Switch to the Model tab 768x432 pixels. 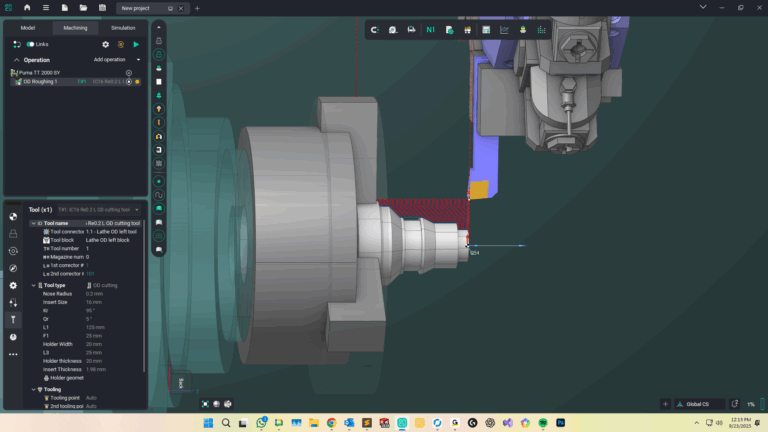28,28
